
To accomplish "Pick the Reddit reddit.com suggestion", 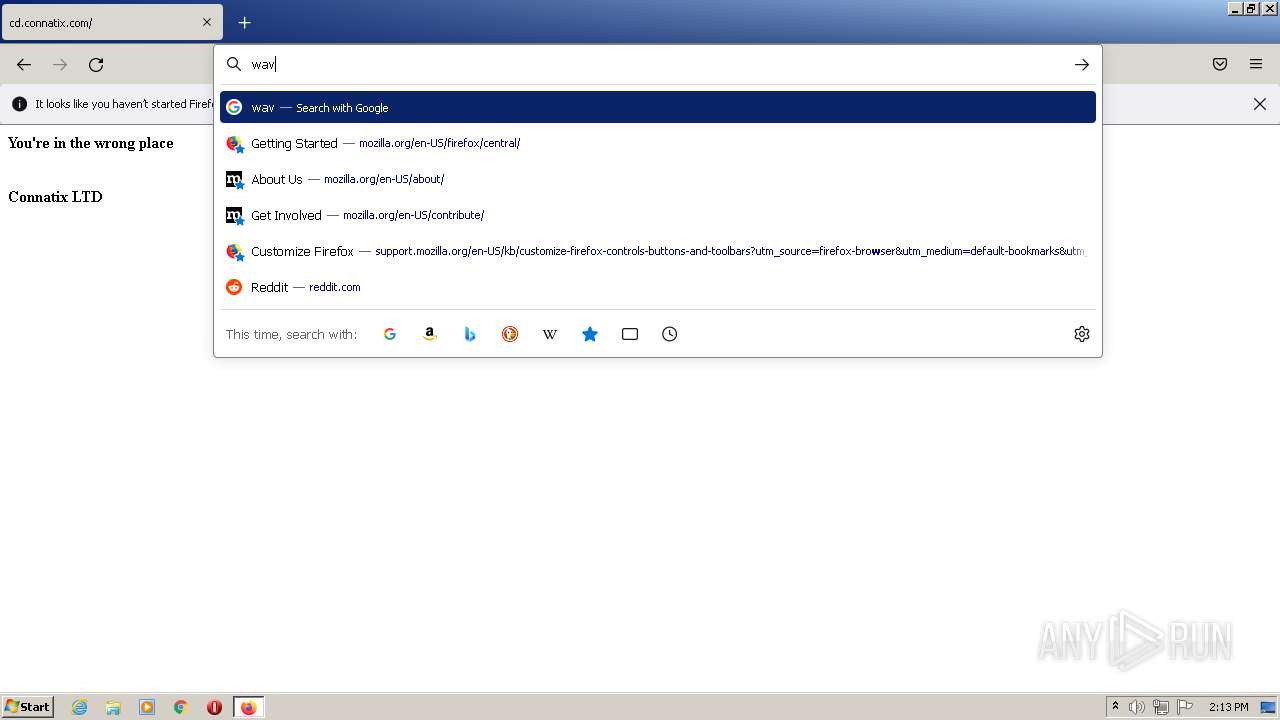I will pos(658,287).
